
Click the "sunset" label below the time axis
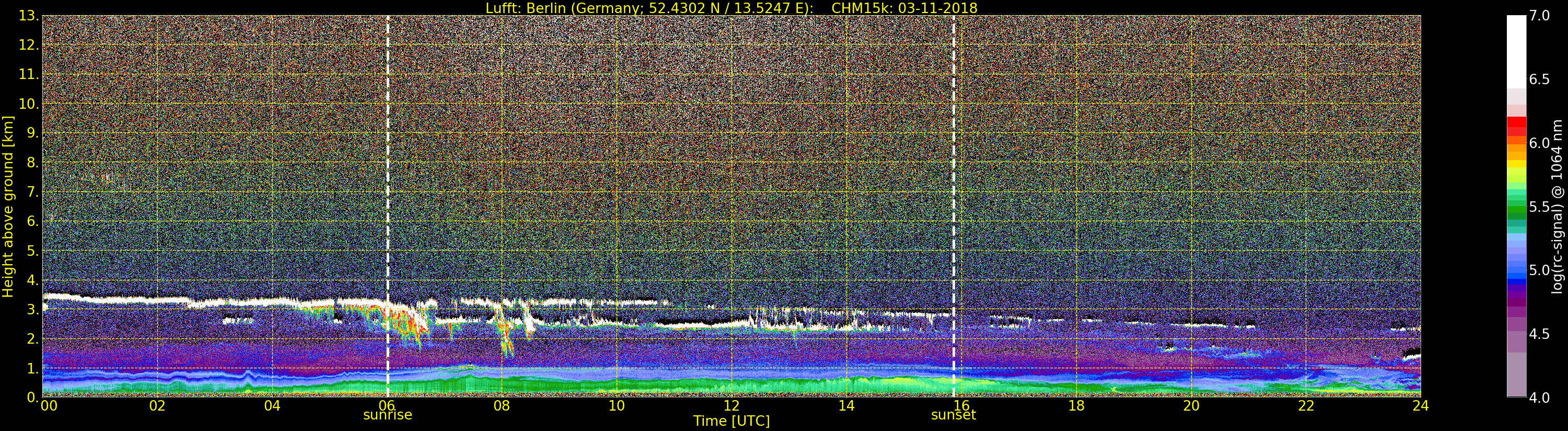(953, 415)
